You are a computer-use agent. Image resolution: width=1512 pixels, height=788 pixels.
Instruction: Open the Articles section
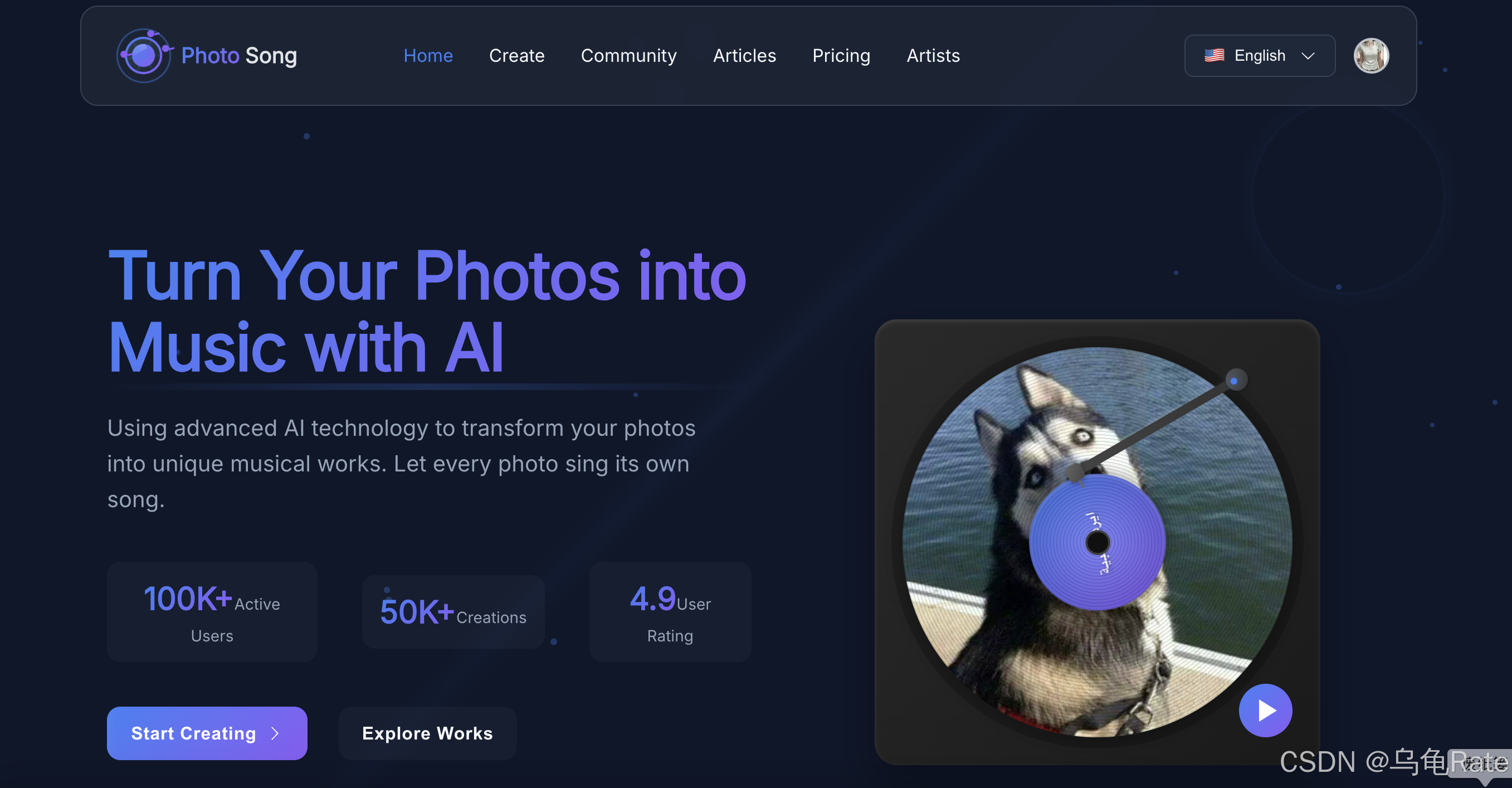744,56
